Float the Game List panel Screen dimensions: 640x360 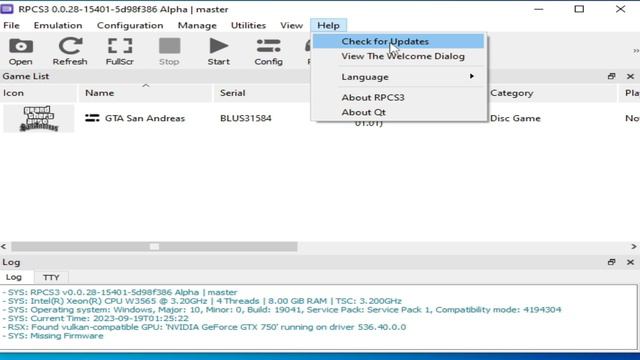click(611, 76)
